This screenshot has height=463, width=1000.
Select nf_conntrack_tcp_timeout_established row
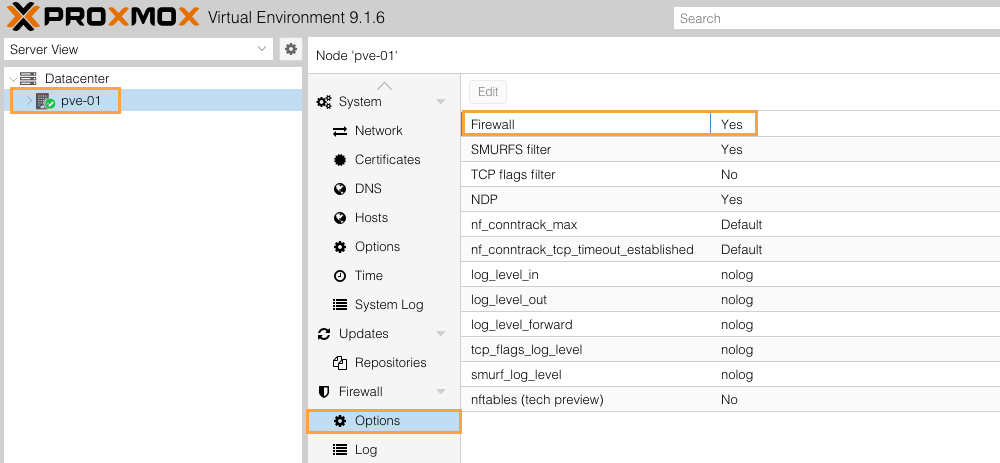730,249
